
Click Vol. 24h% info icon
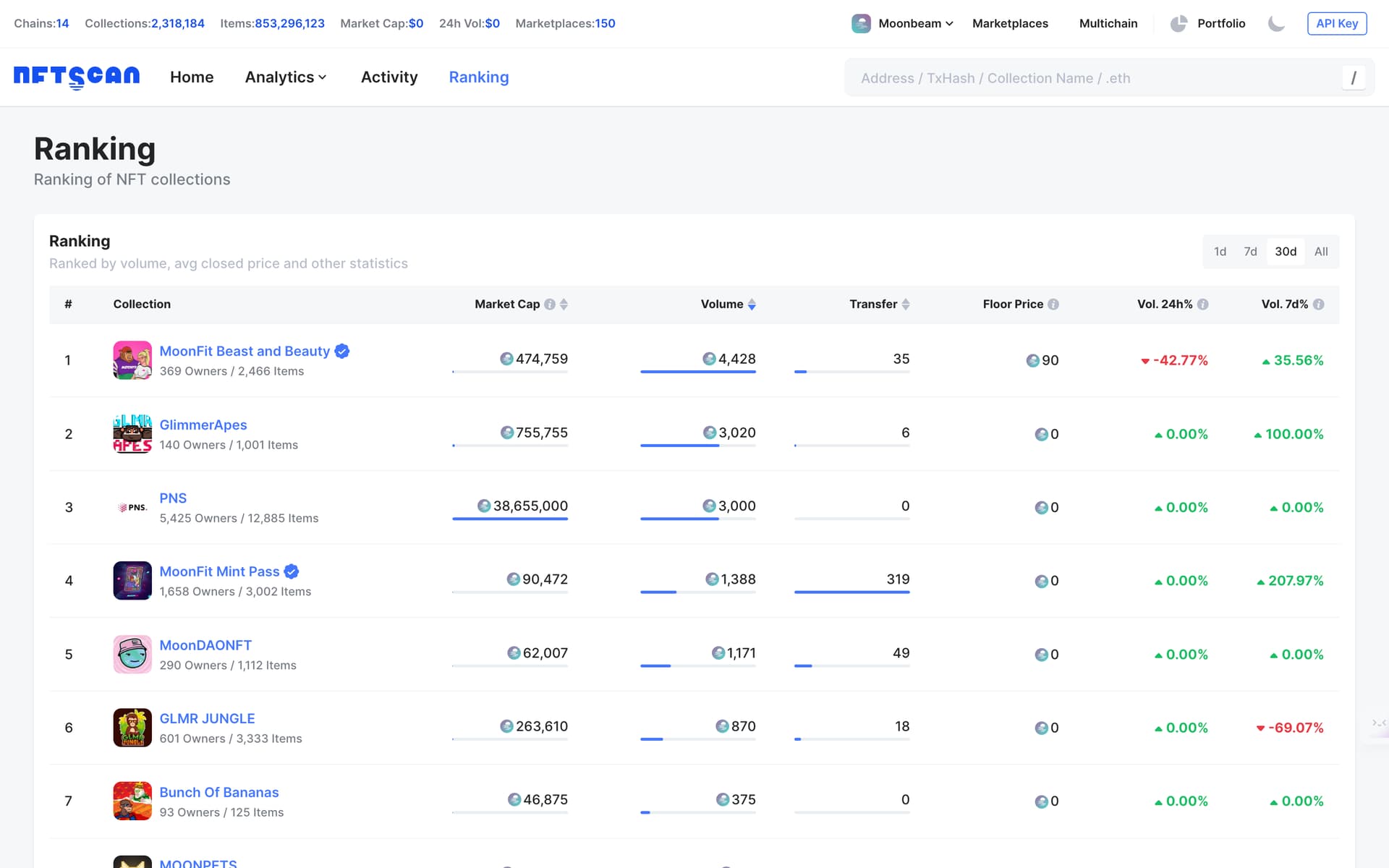click(1202, 305)
